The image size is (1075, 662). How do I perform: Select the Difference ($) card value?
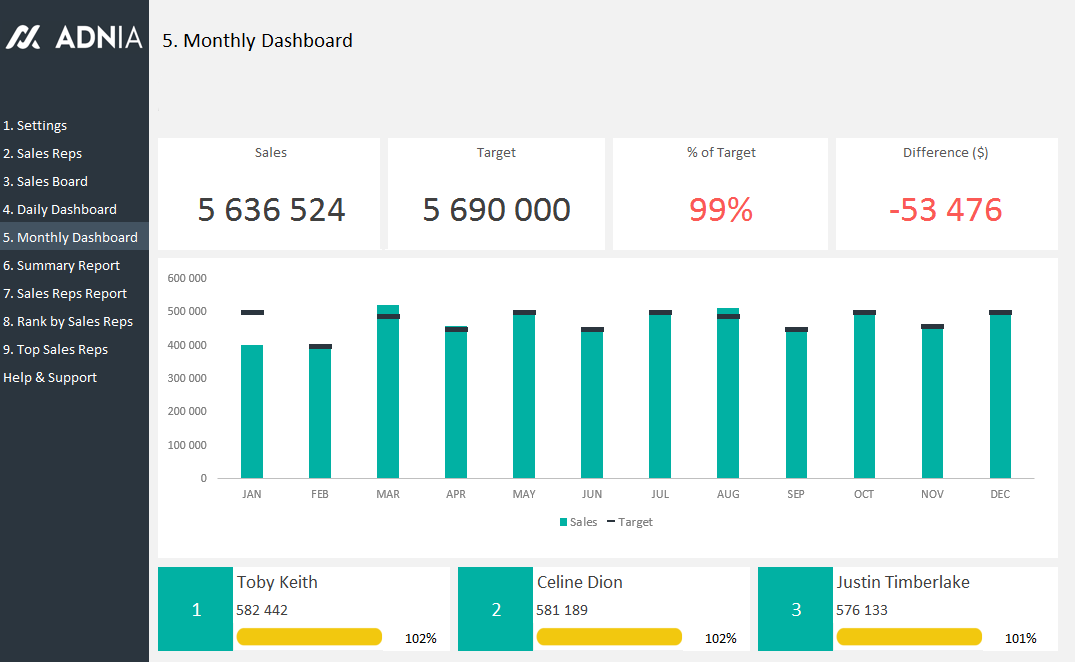click(945, 210)
